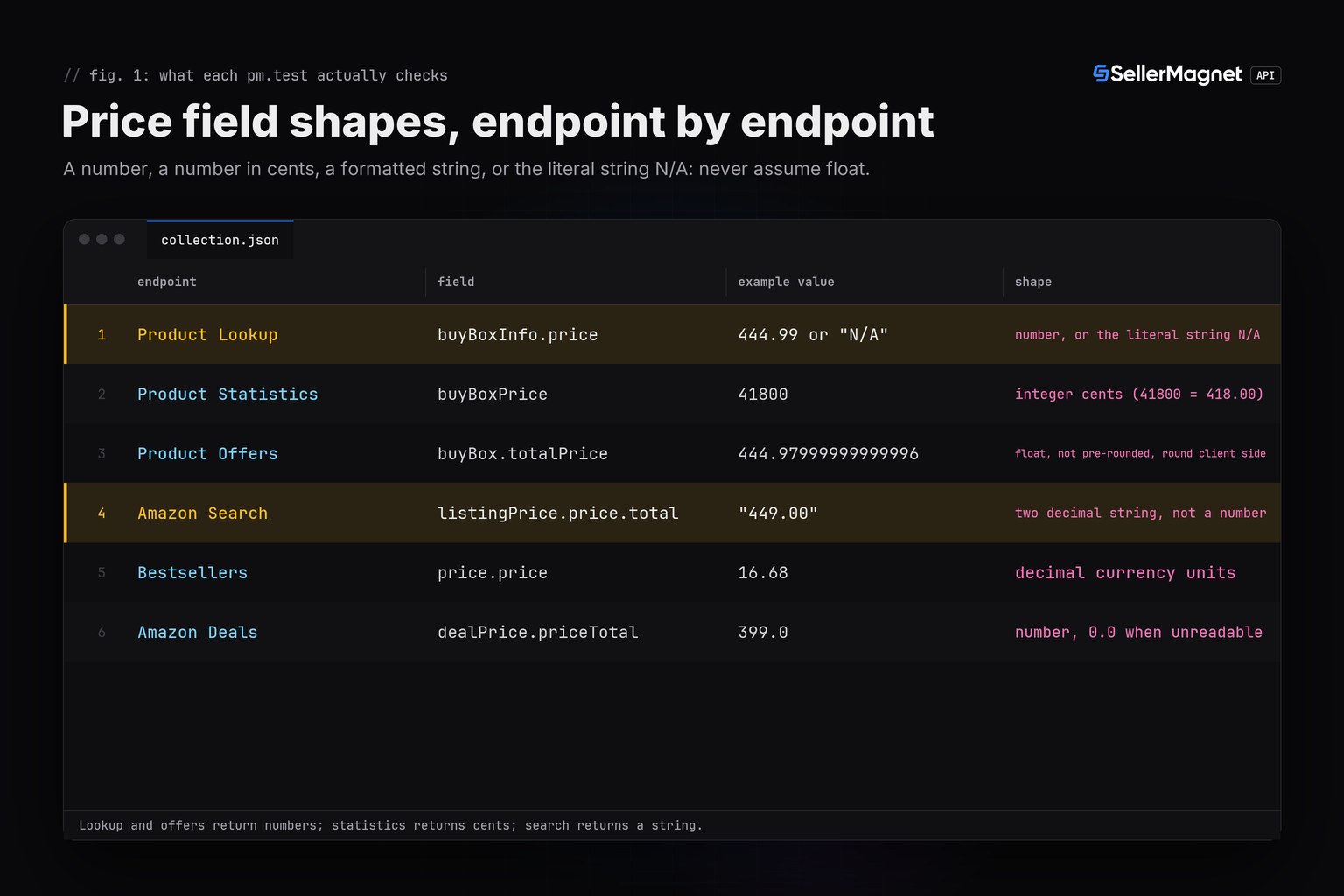
Task: Open the Product Offers endpoint
Action: click(207, 453)
